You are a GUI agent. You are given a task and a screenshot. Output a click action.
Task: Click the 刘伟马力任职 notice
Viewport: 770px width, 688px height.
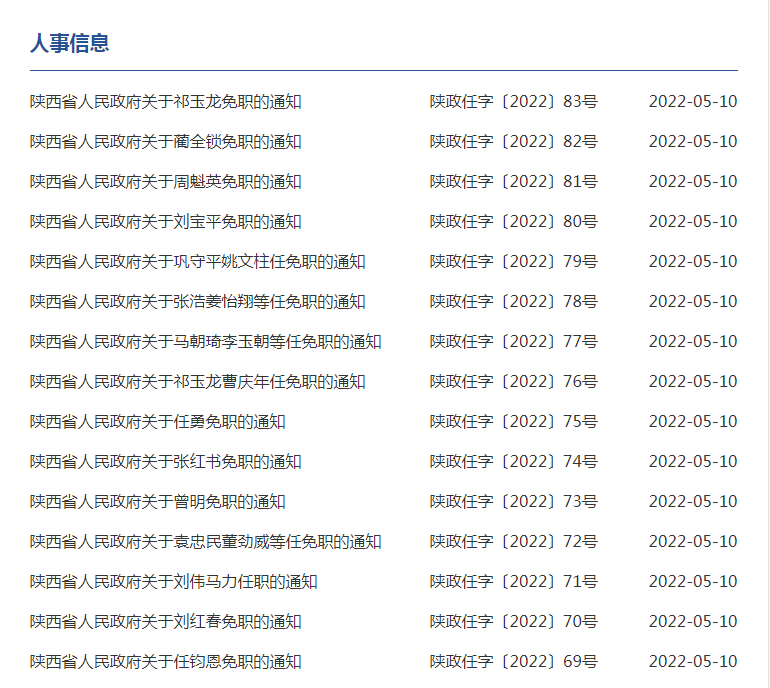(x=173, y=582)
